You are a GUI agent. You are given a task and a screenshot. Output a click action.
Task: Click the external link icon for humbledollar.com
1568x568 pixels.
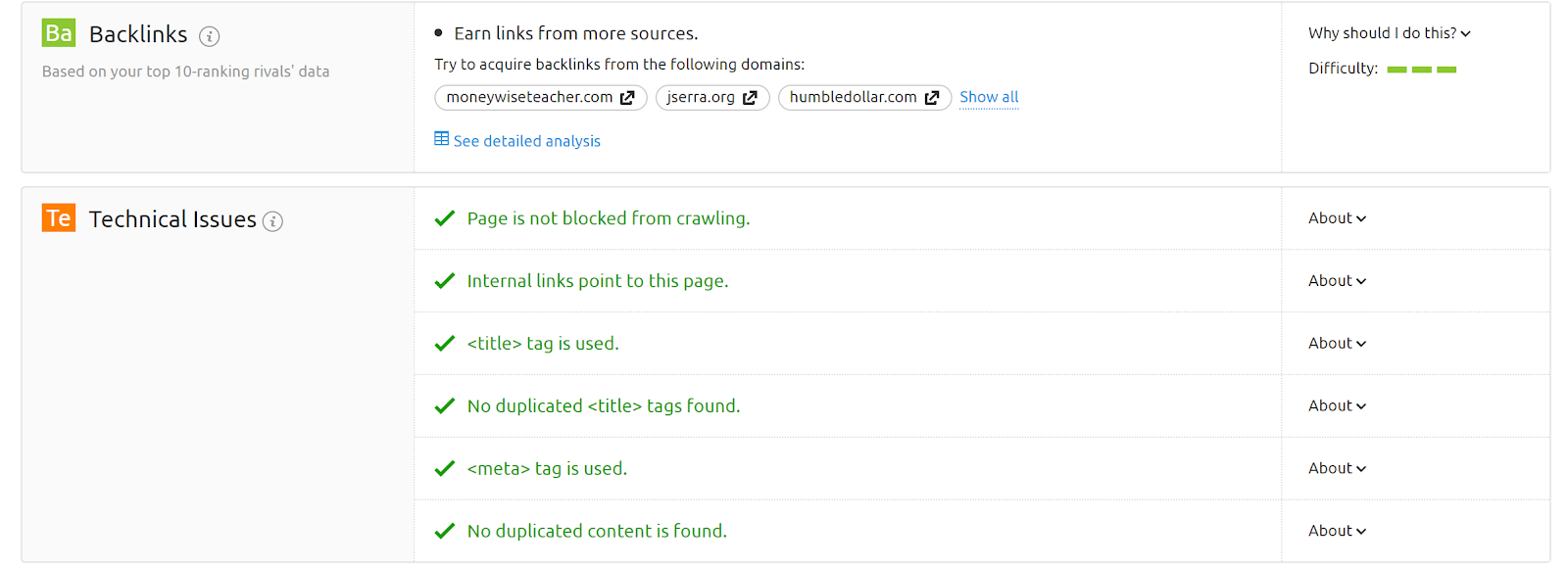point(932,97)
